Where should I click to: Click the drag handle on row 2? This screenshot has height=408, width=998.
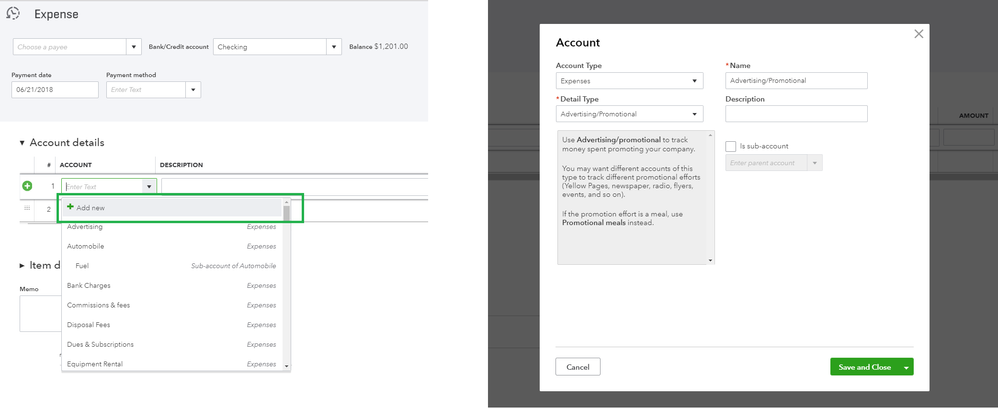pos(27,209)
